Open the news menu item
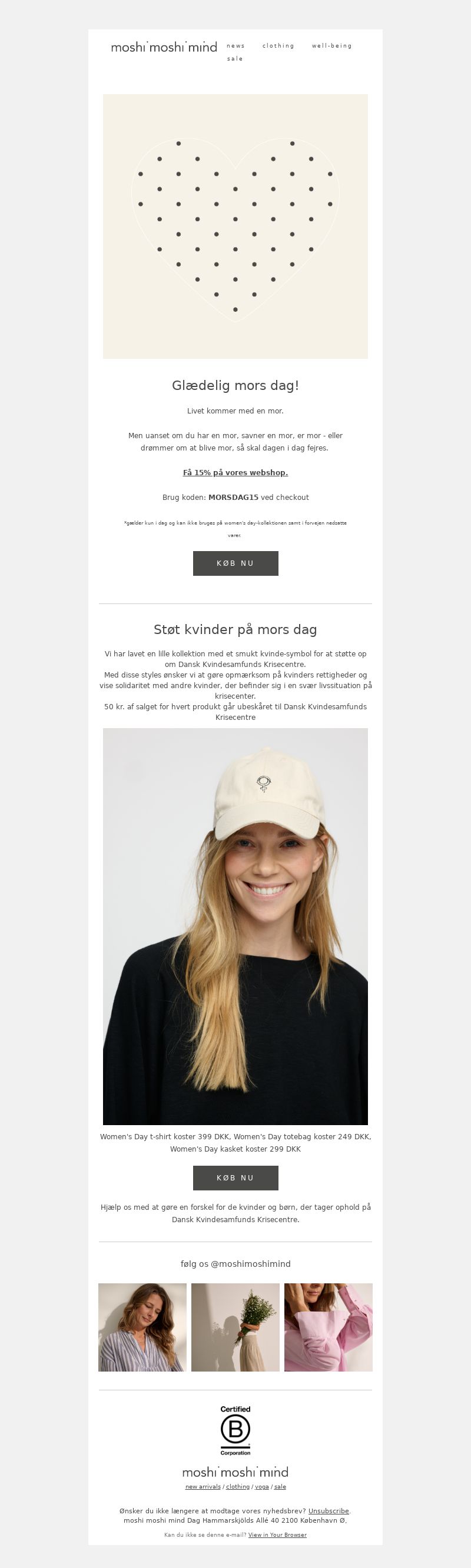Screen dimensions: 471x1568 tap(236, 46)
